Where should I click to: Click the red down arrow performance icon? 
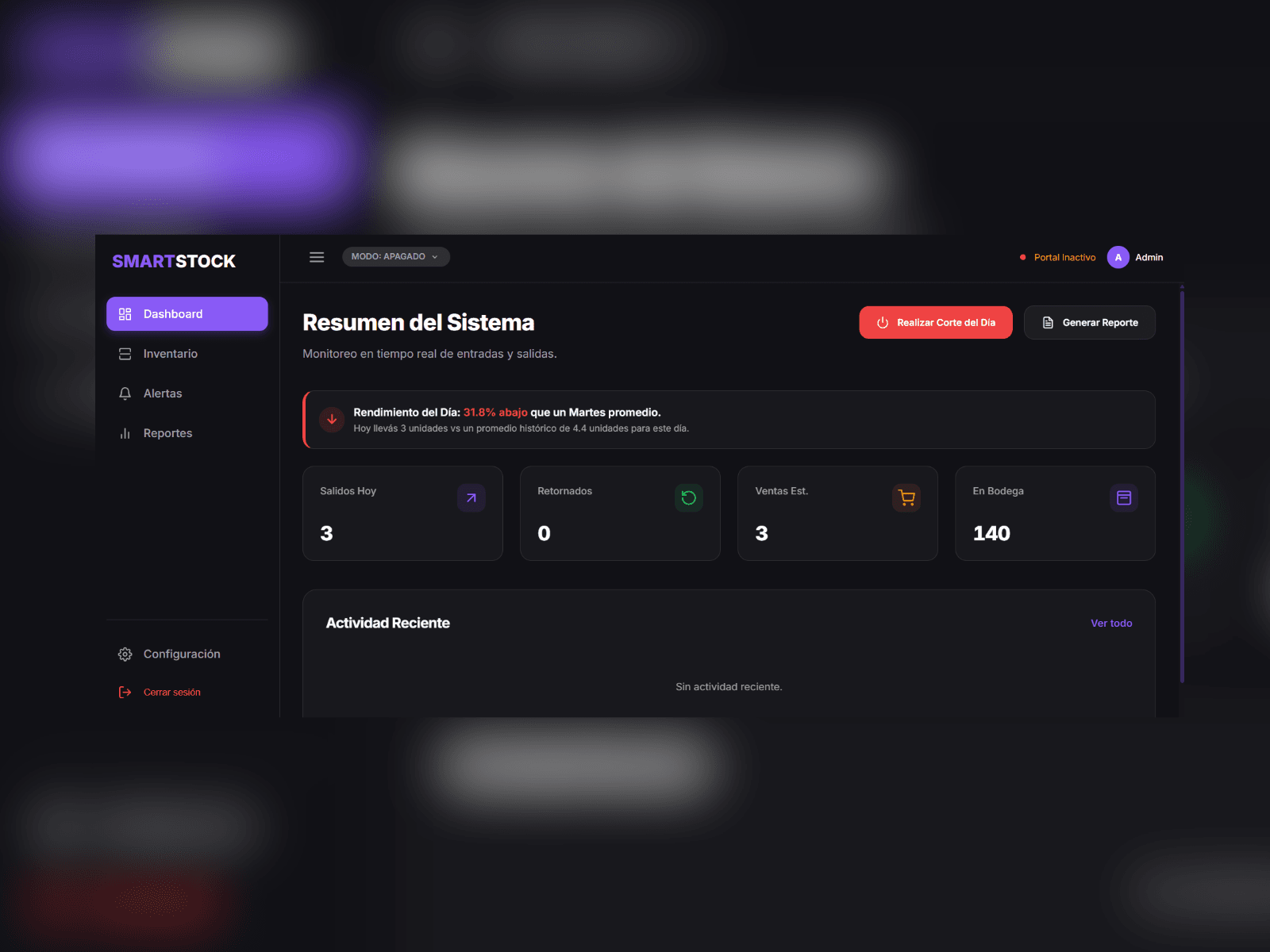click(x=332, y=420)
